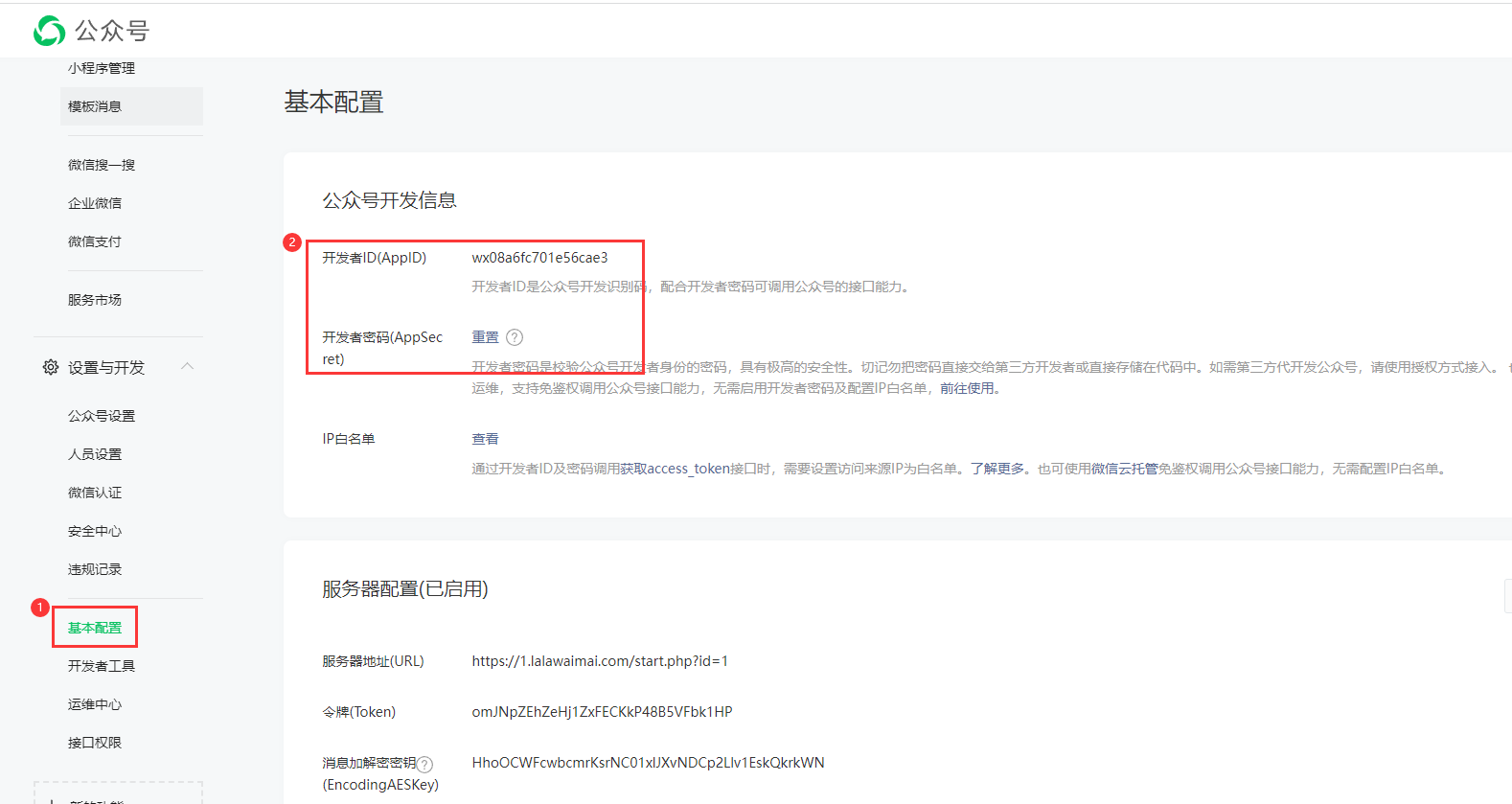This screenshot has width=1512, height=804.
Task: Click 查看 for the IP白名单
Action: click(485, 439)
